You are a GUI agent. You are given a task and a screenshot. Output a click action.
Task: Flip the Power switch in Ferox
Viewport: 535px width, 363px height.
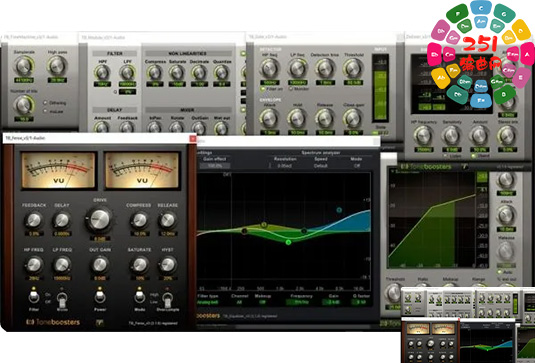pos(100,296)
